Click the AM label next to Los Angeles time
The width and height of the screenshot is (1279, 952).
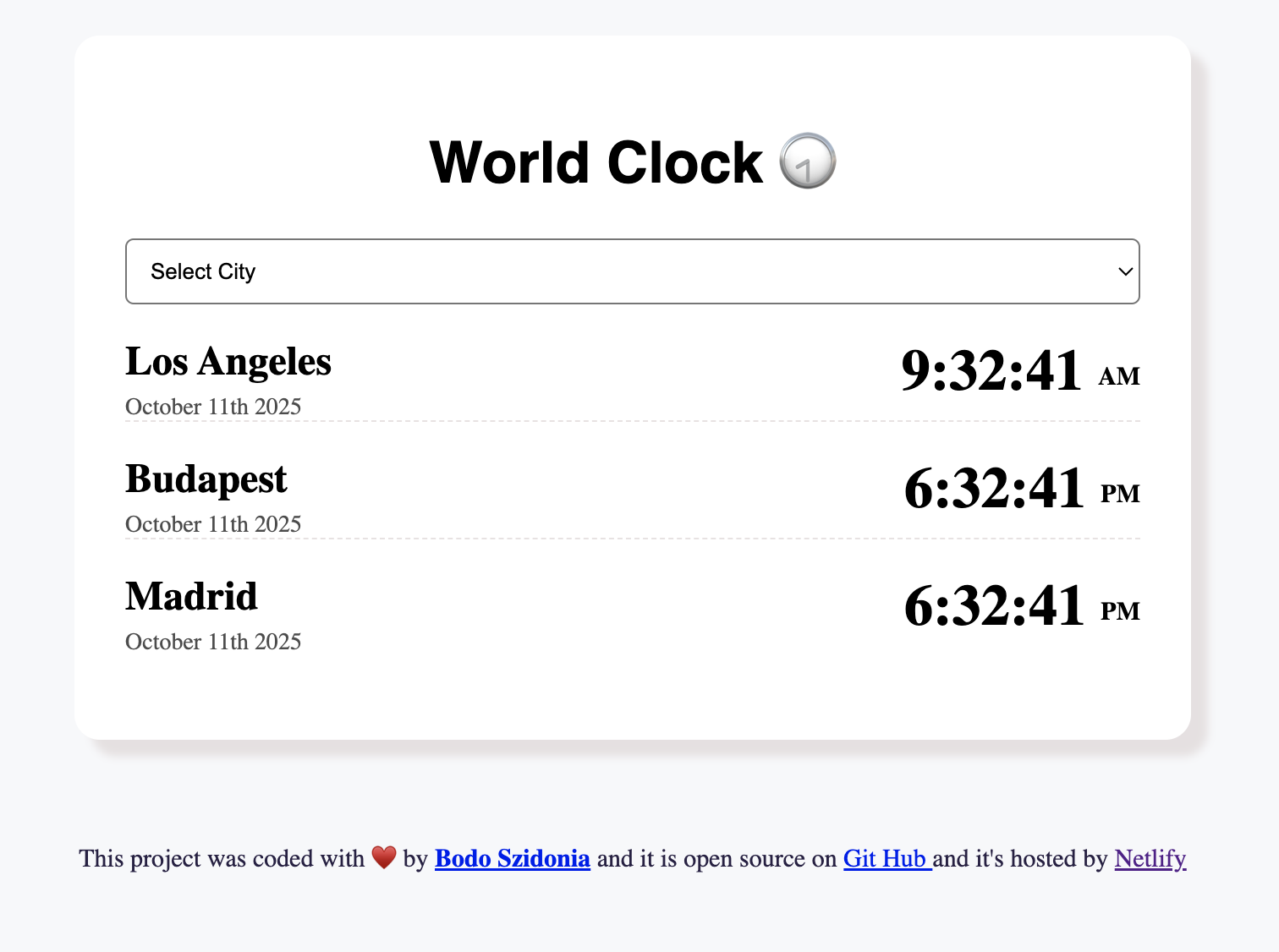point(1119,375)
